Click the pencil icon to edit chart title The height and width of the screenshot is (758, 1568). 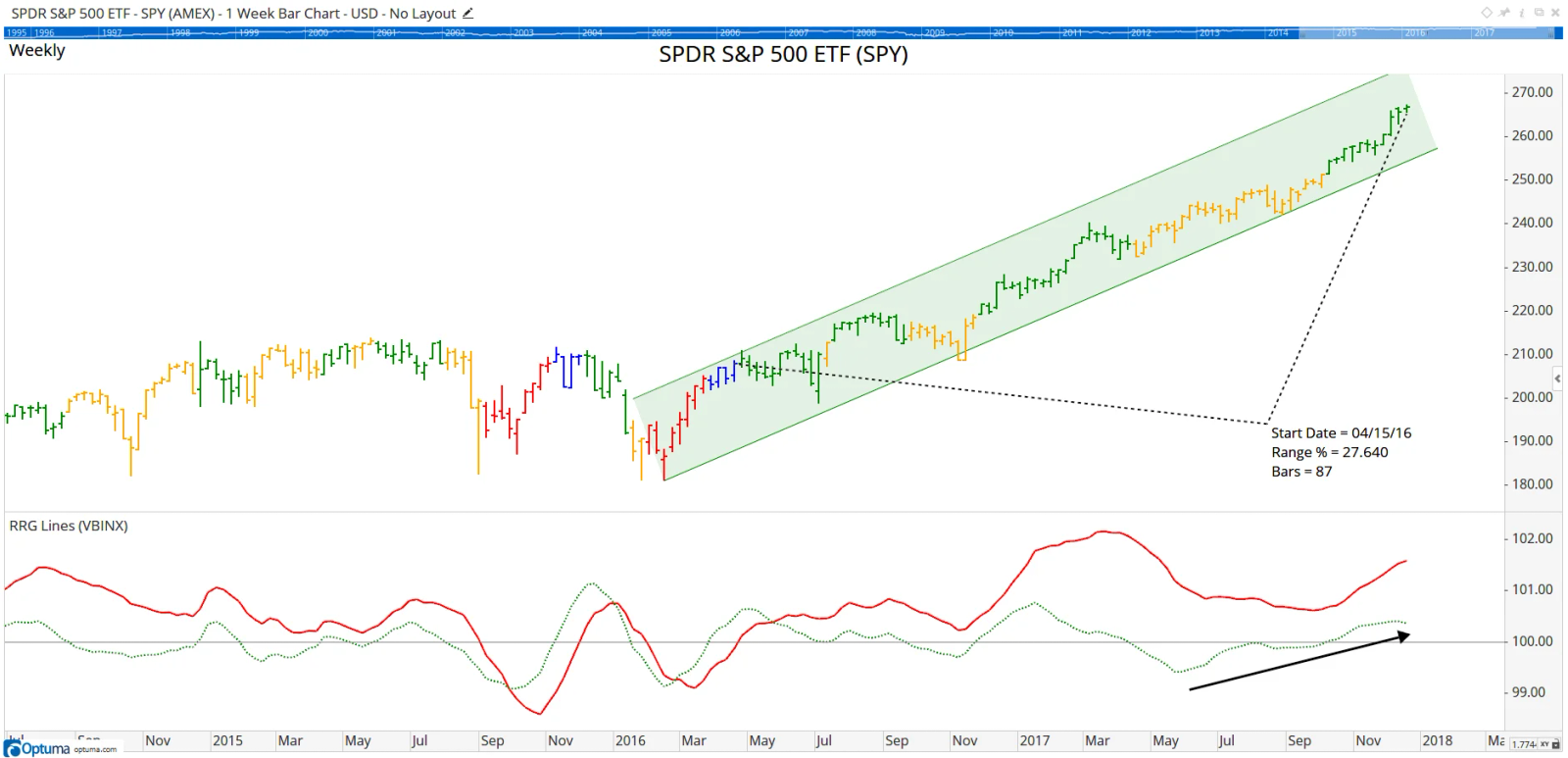tap(468, 13)
